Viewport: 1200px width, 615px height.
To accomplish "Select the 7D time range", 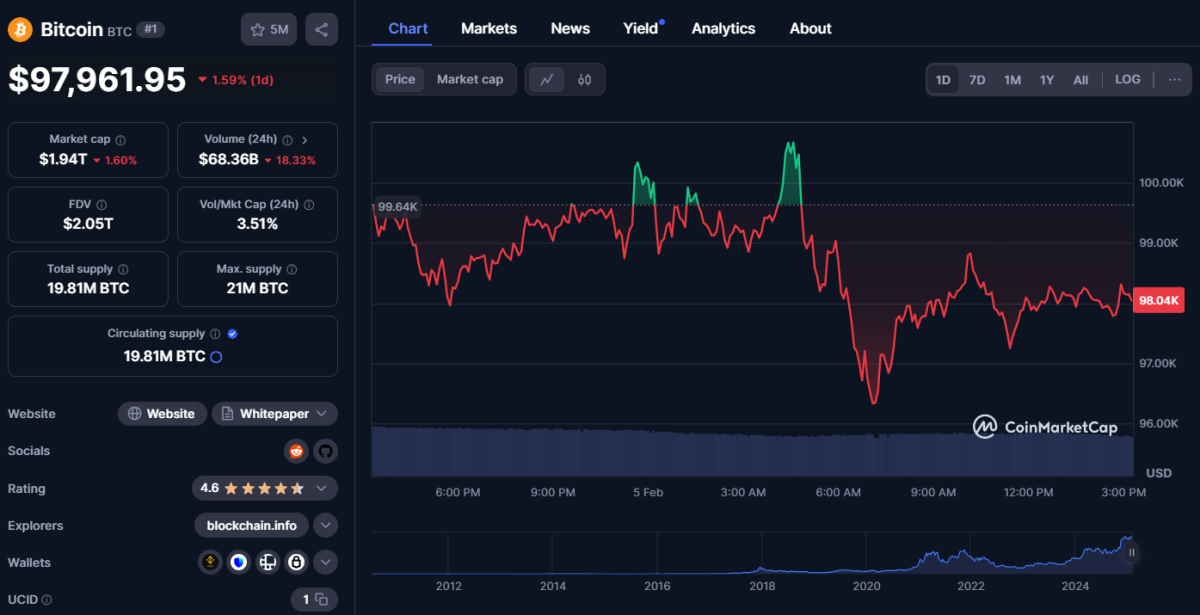I will coord(977,80).
